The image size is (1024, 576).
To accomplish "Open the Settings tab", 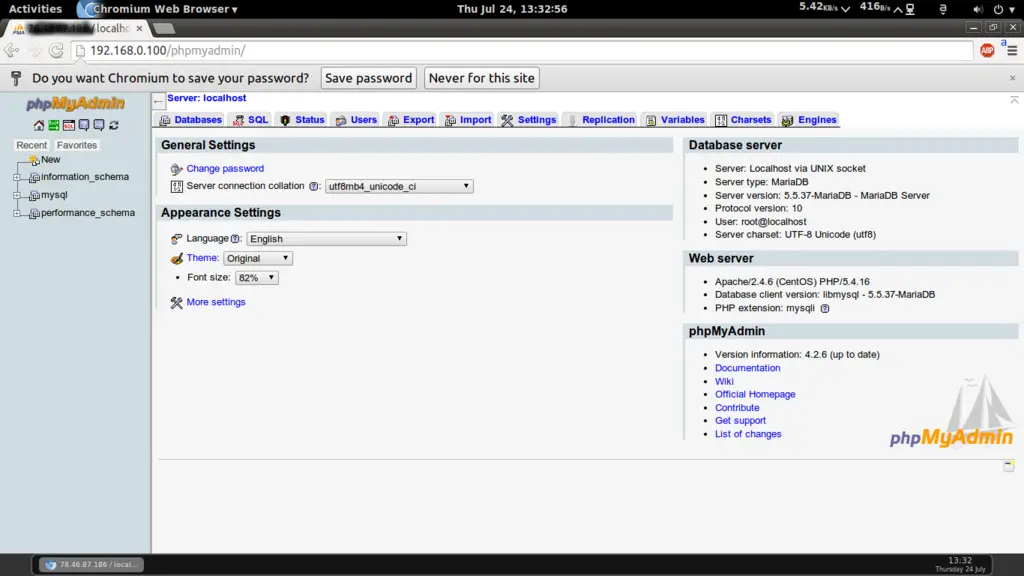I will click(x=529, y=120).
